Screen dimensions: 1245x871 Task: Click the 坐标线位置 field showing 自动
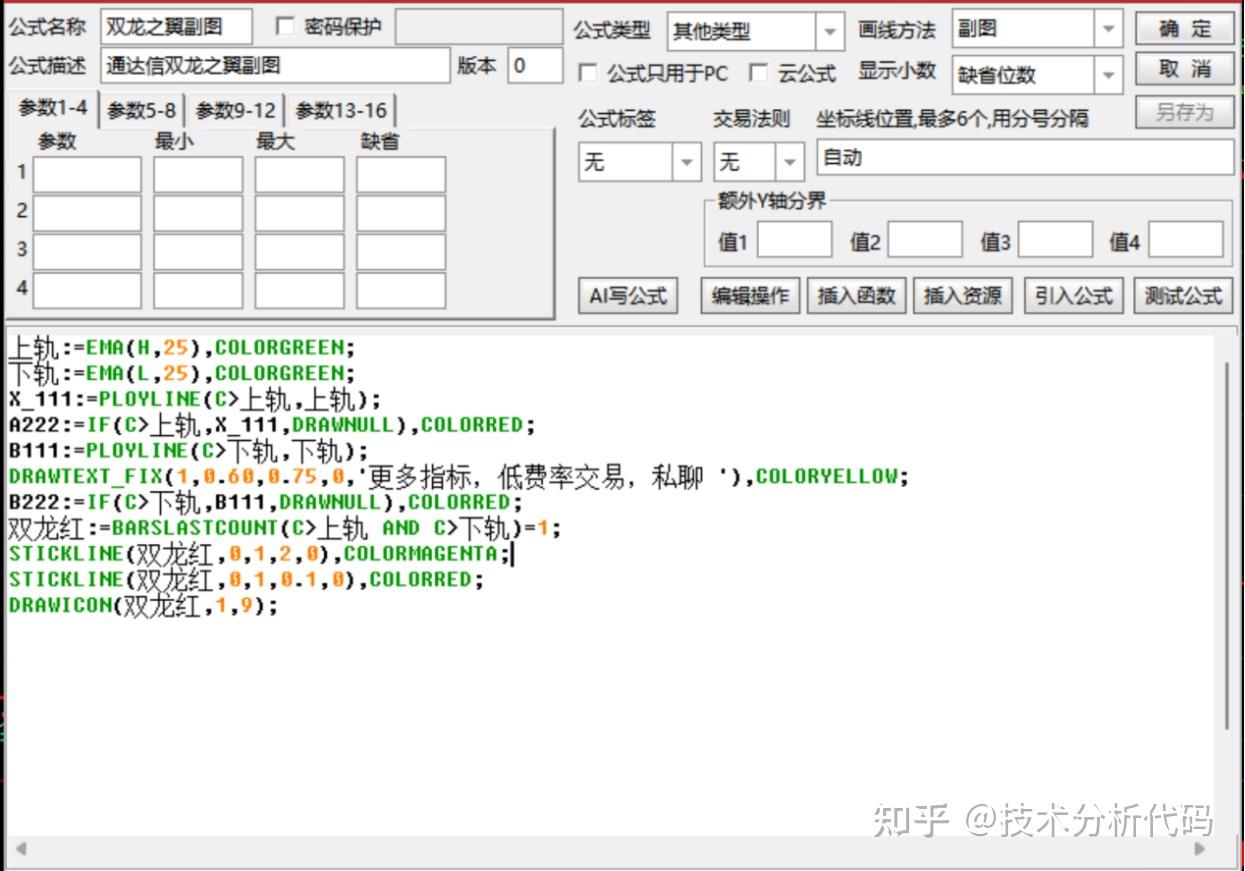coord(1025,158)
